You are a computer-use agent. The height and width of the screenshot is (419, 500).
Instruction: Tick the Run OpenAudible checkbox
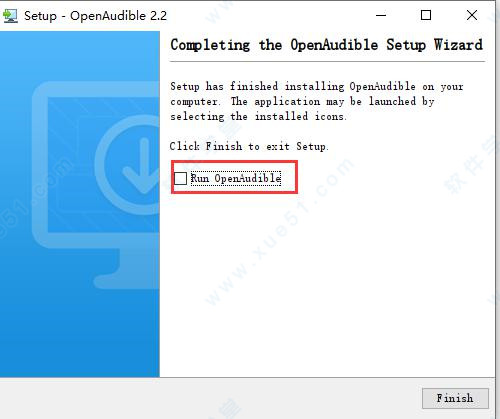click(180, 178)
